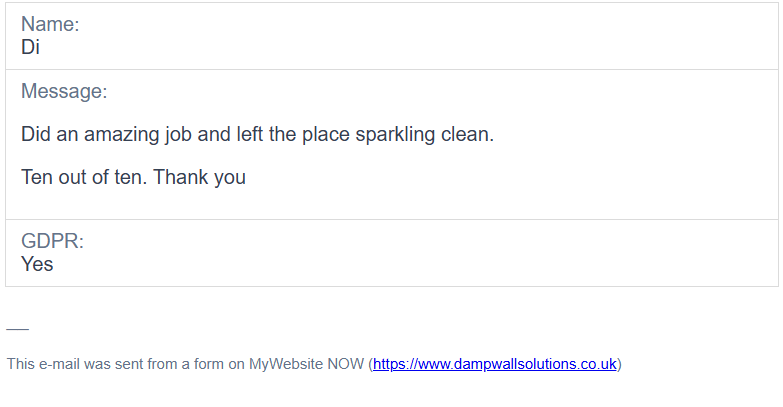Click the word 'place' in message
Image resolution: width=783 pixels, height=407 pixels.
pos(326,135)
